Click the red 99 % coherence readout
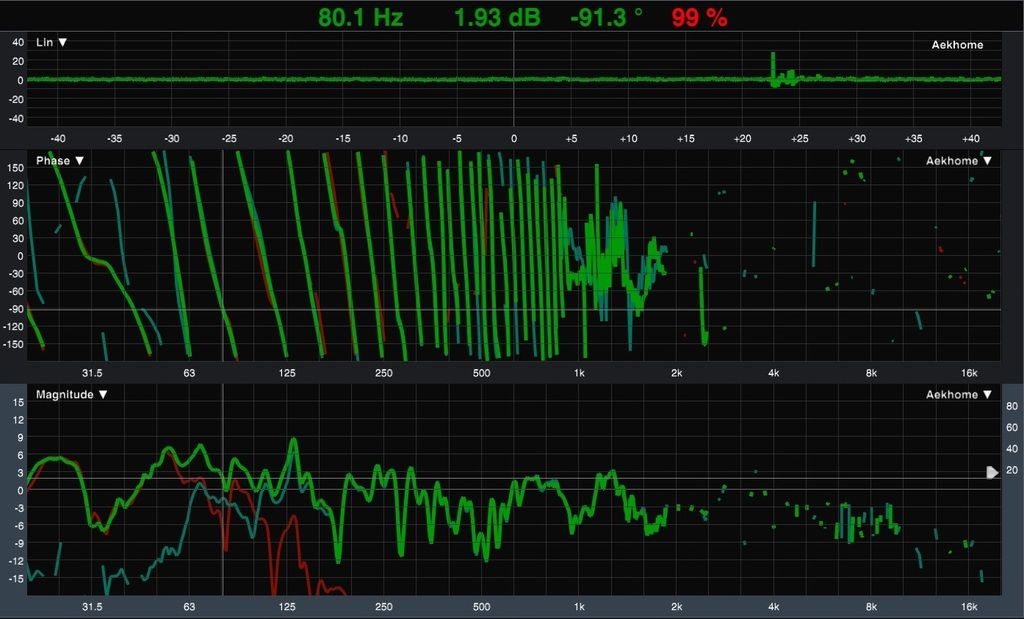The image size is (1024, 619). point(699,18)
